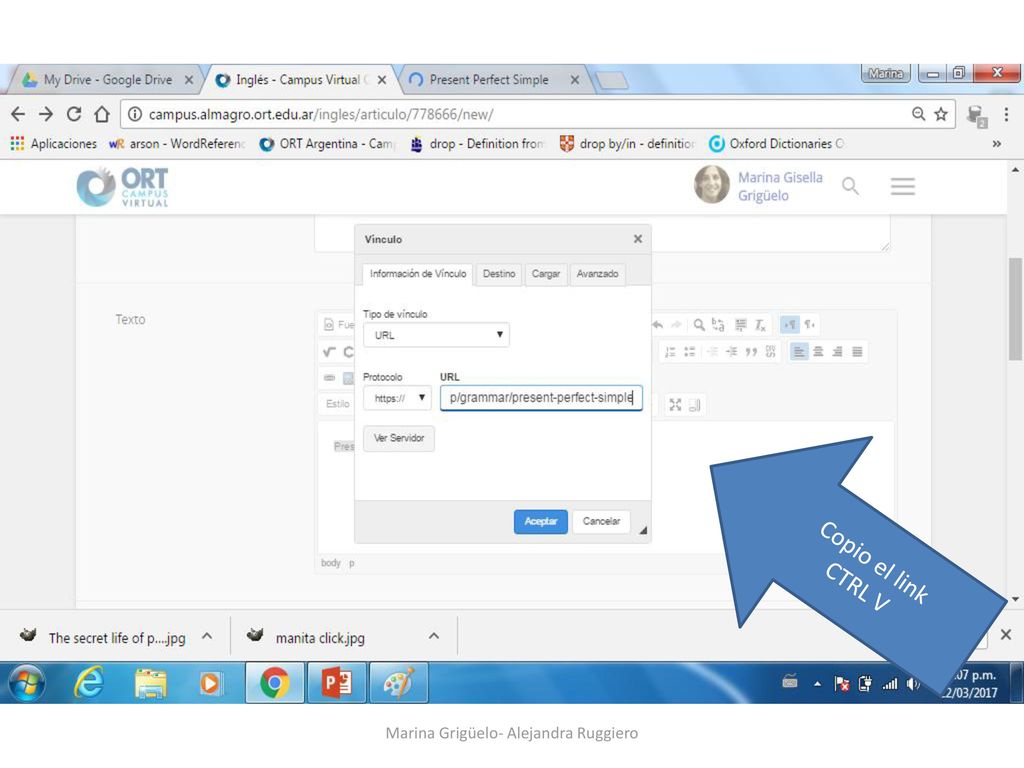The width and height of the screenshot is (1024, 768).
Task: Click the zoom magnifier icon in address bar
Action: tap(918, 114)
